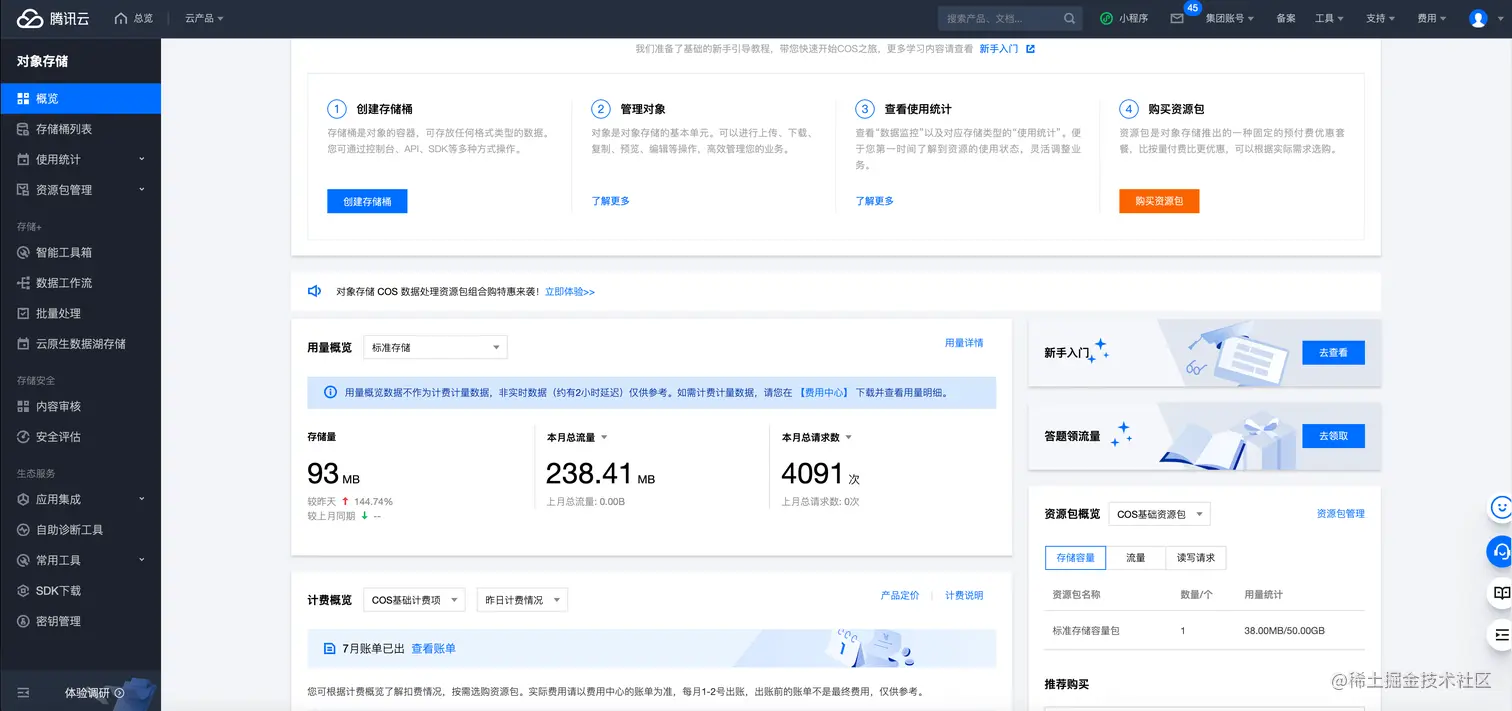Open the 昨日计费情况 dropdown
Viewport: 1512px width, 711px height.
522,600
